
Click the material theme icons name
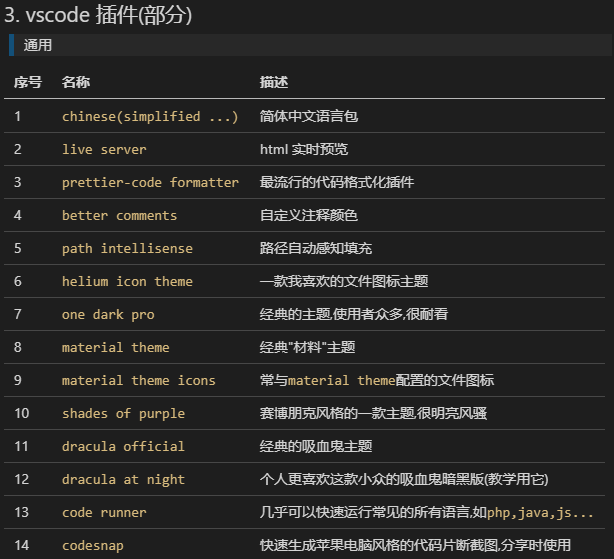click(x=139, y=380)
